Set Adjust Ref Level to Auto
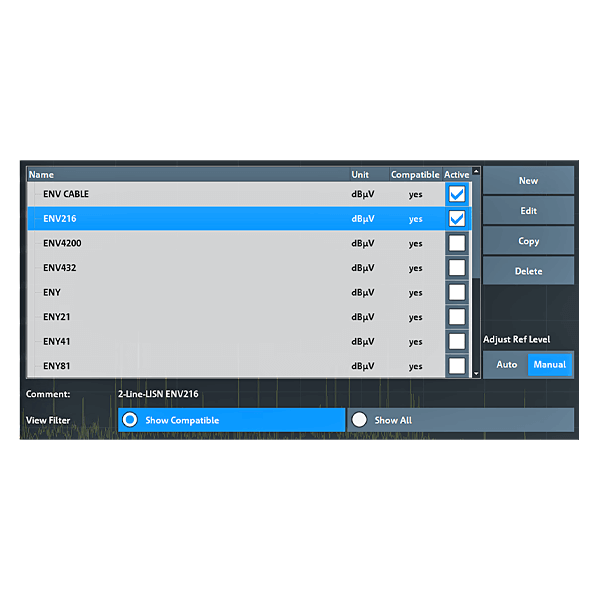Image resolution: width=600 pixels, height=600 pixels. coord(507,365)
